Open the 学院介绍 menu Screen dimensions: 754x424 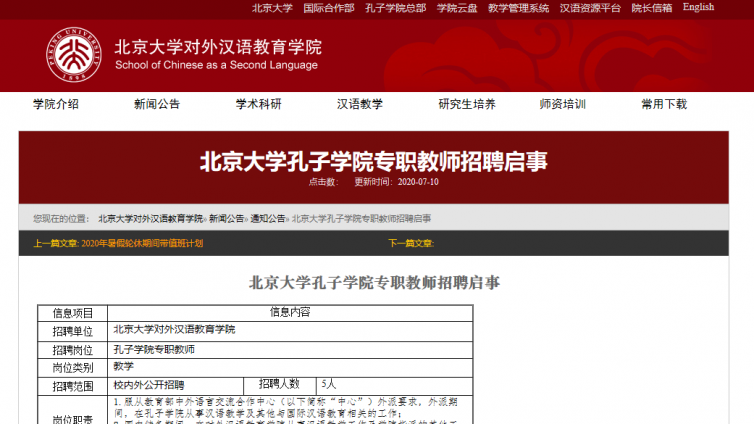56,104
